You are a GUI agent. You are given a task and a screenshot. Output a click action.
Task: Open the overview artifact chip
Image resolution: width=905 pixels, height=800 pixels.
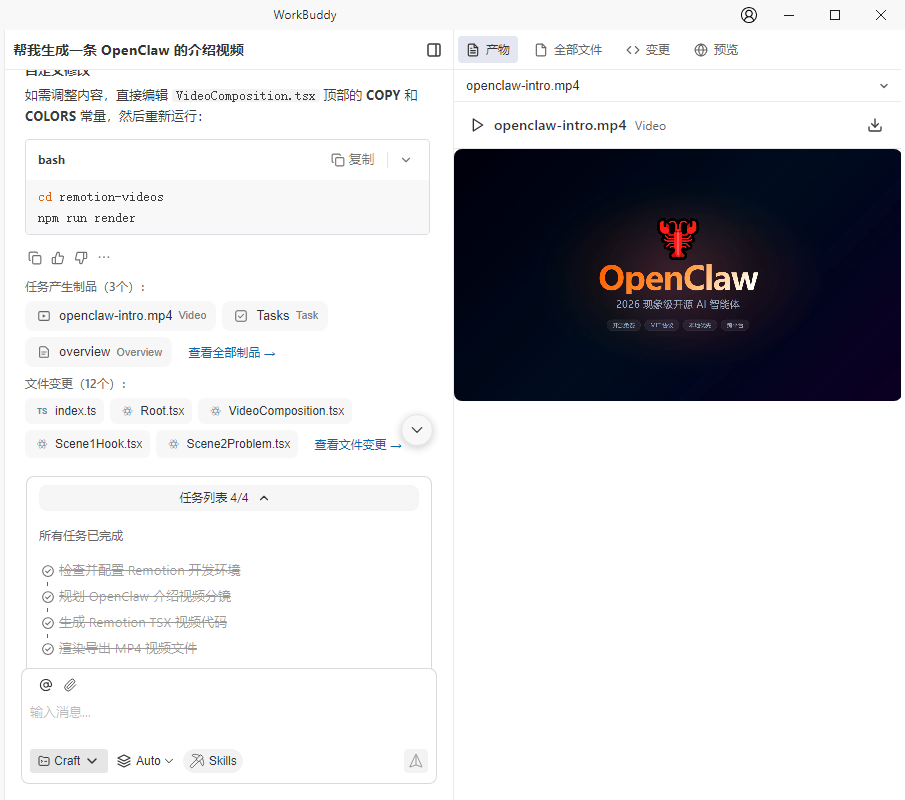[x=99, y=352]
